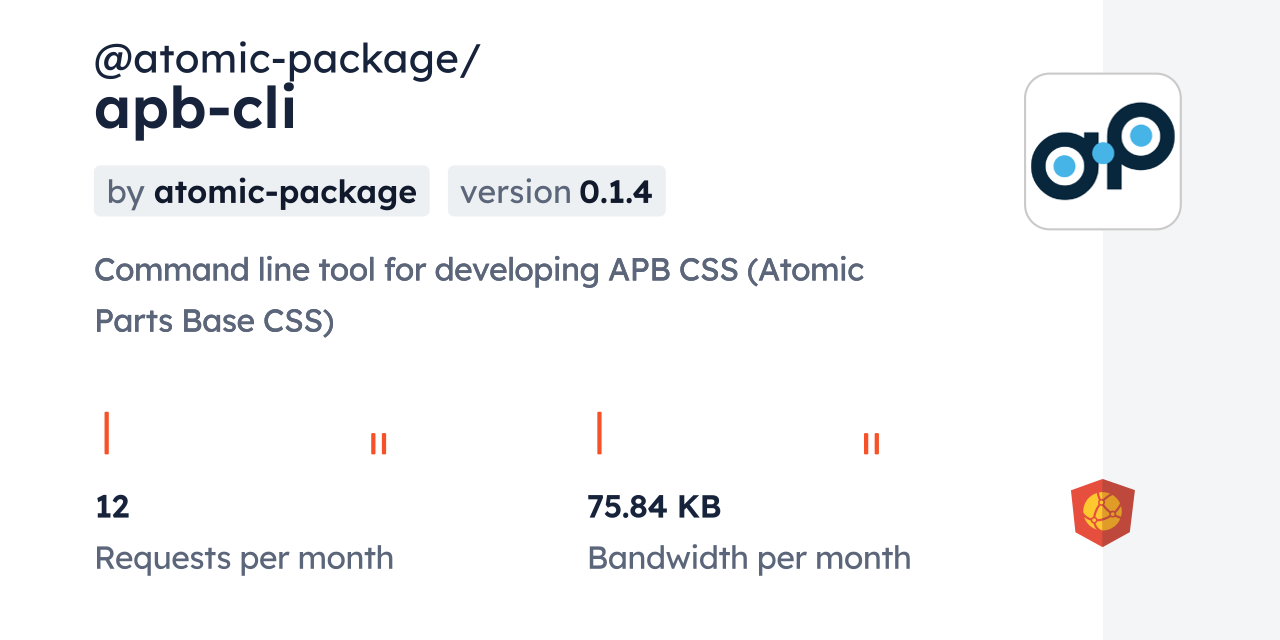This screenshot has width=1280, height=640.
Task: Open the 'by atomic-package' author badge
Action: coord(261,191)
